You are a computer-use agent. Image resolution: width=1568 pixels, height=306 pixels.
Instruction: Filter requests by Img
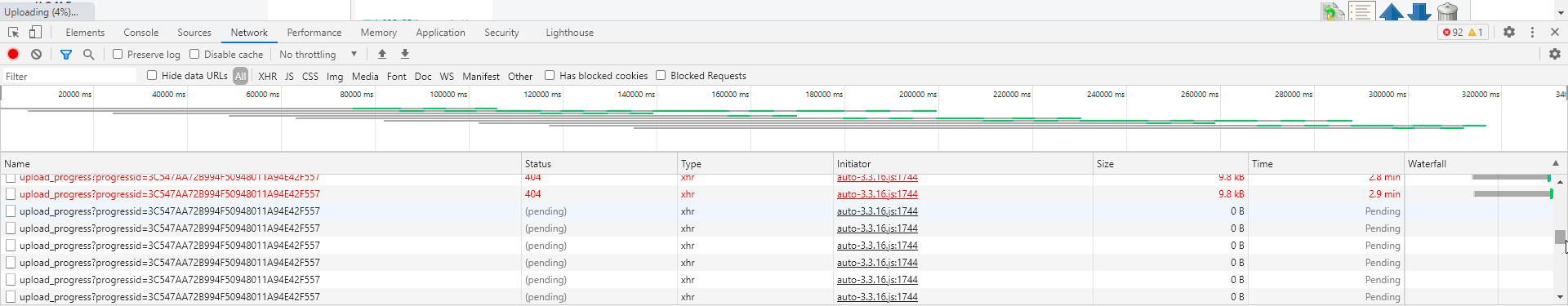pos(335,76)
